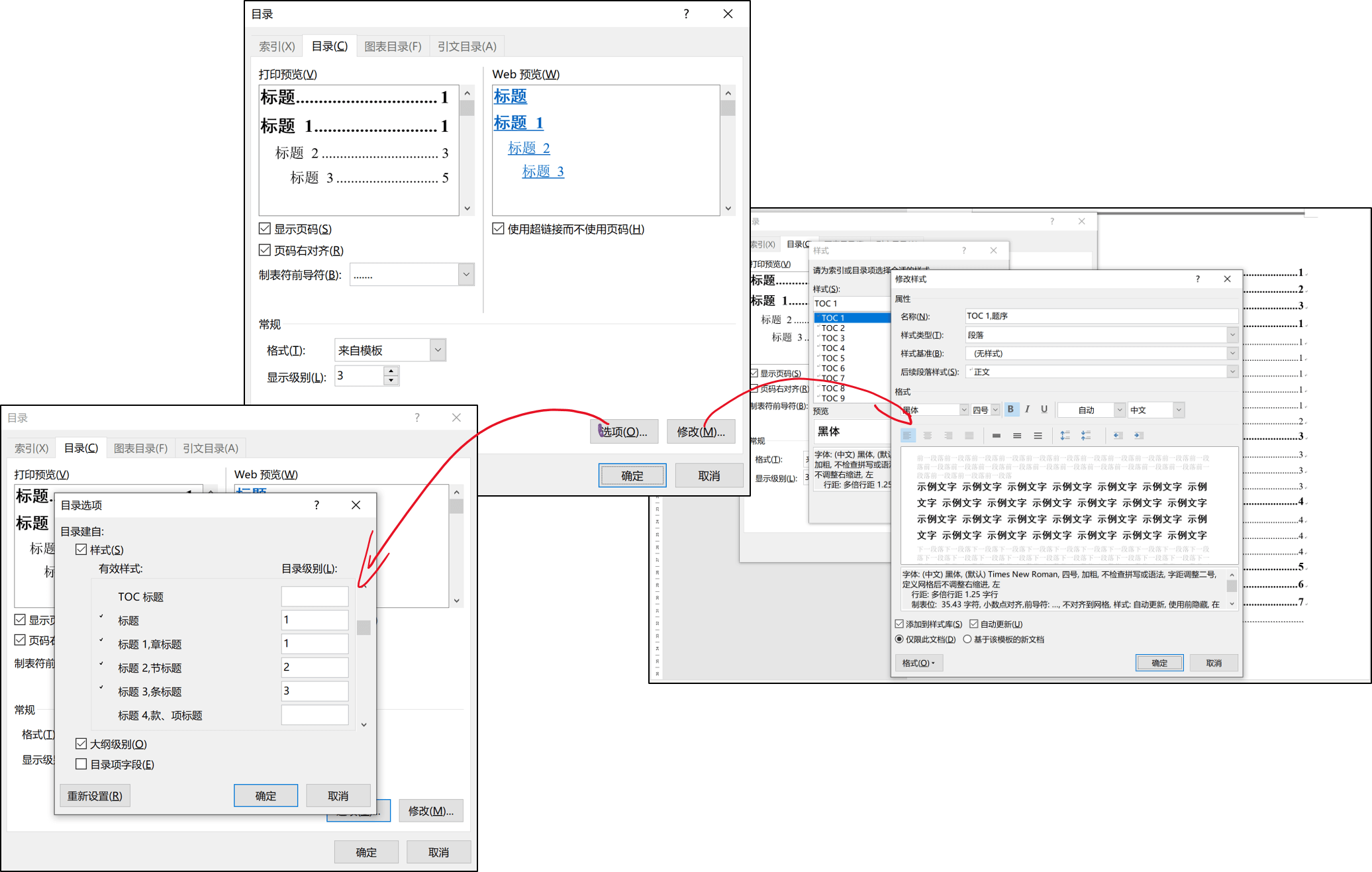Click scrollbar thumb of print preview in top dialog
The width and height of the screenshot is (1372, 872).
point(467,108)
